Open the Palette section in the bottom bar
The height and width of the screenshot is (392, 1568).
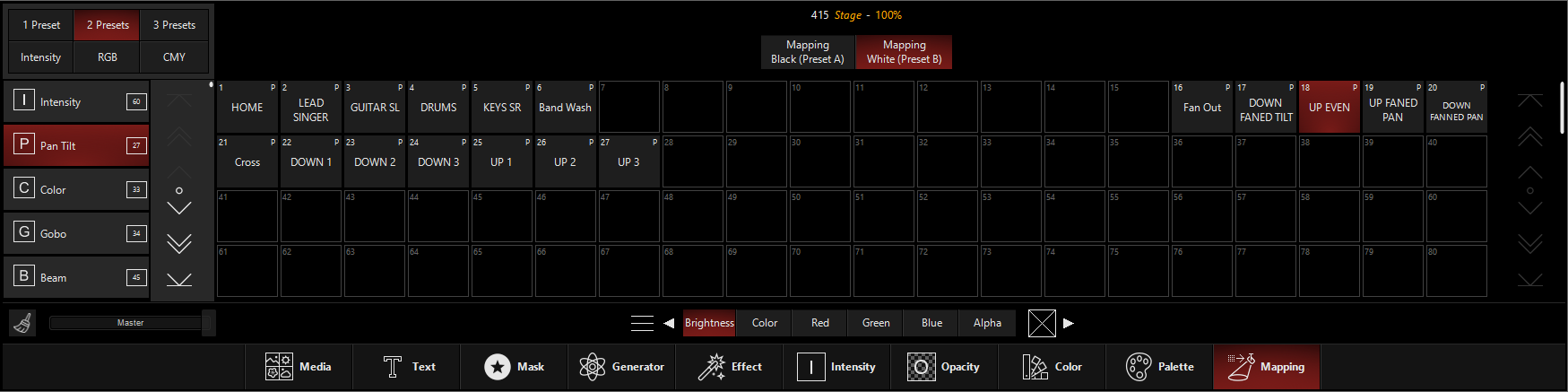click(1159, 367)
